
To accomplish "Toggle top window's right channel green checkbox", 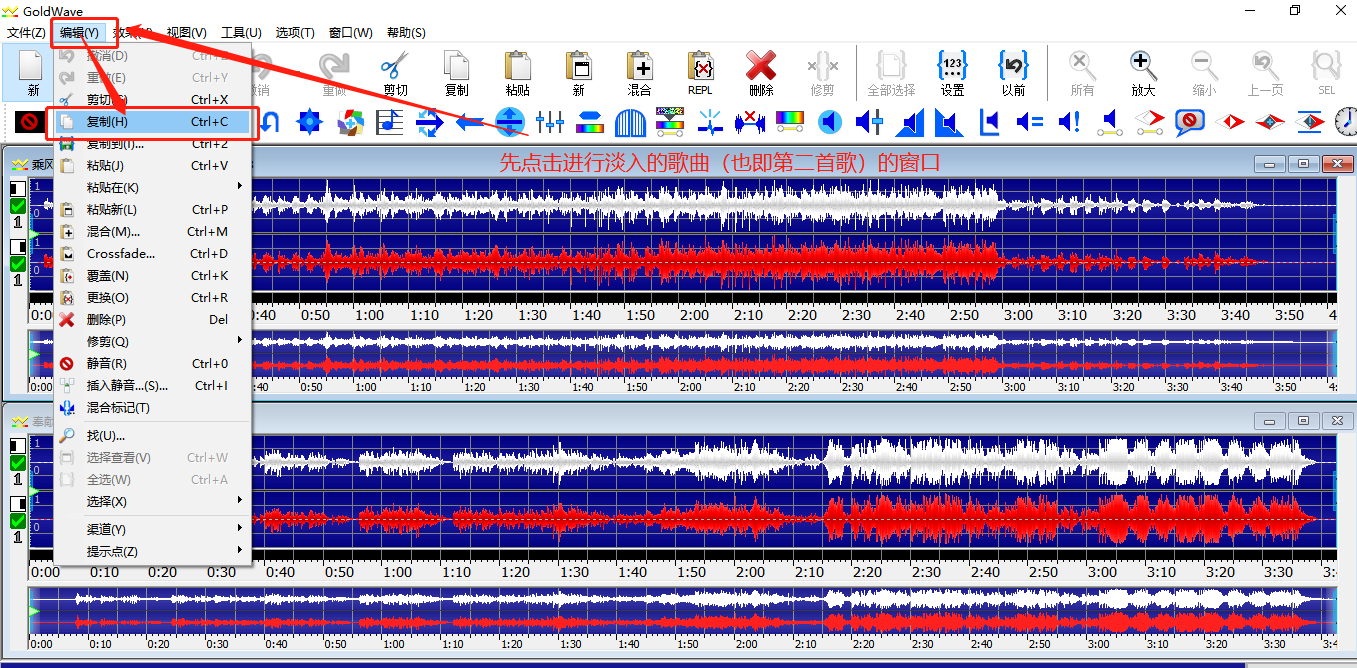I will [18, 264].
